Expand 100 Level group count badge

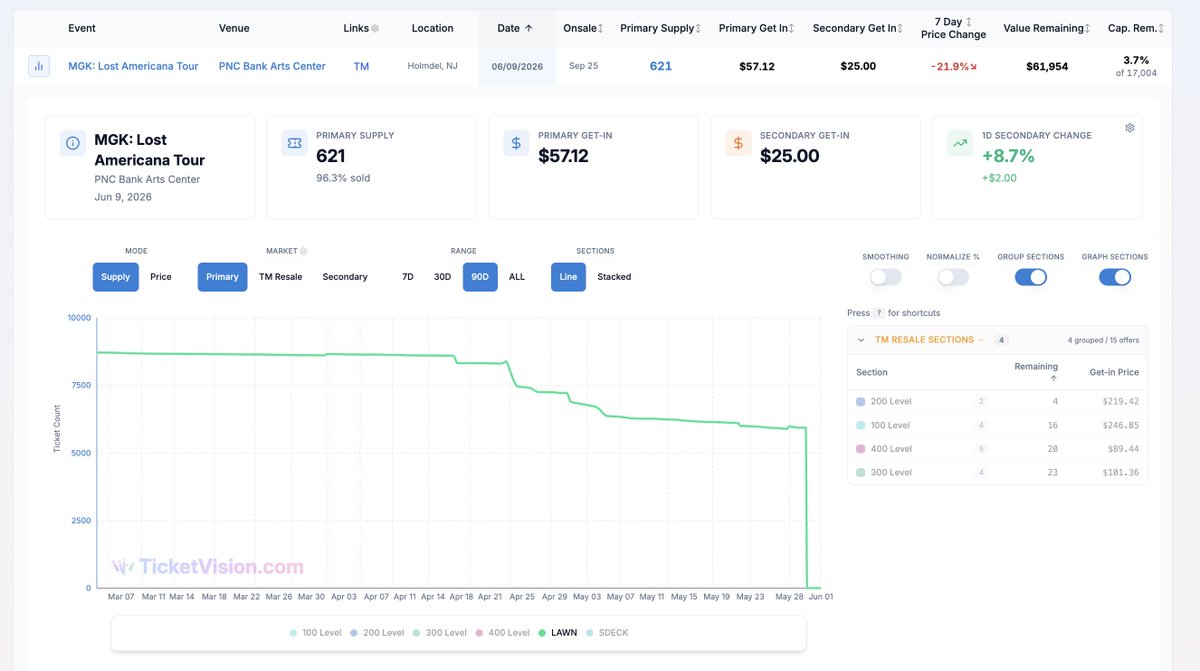[x=981, y=425]
